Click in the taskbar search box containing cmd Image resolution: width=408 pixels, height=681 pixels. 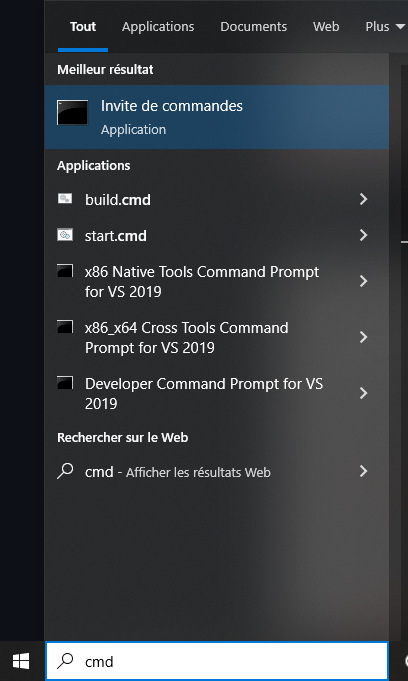tap(216, 661)
